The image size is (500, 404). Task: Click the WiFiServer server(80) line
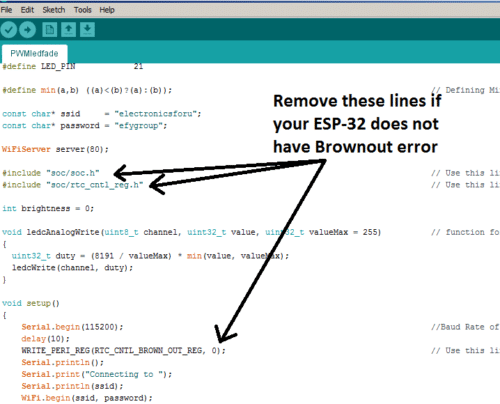pyautogui.click(x=55, y=149)
